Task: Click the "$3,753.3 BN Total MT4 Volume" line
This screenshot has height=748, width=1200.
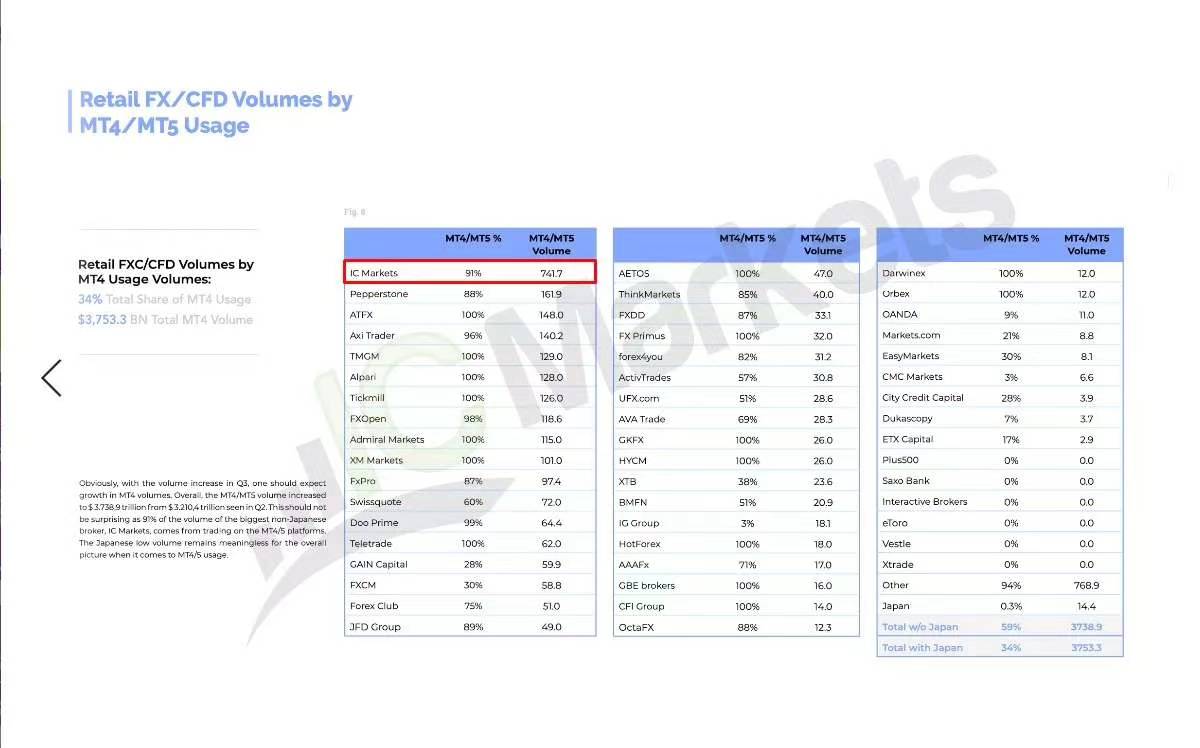Action: tap(166, 320)
